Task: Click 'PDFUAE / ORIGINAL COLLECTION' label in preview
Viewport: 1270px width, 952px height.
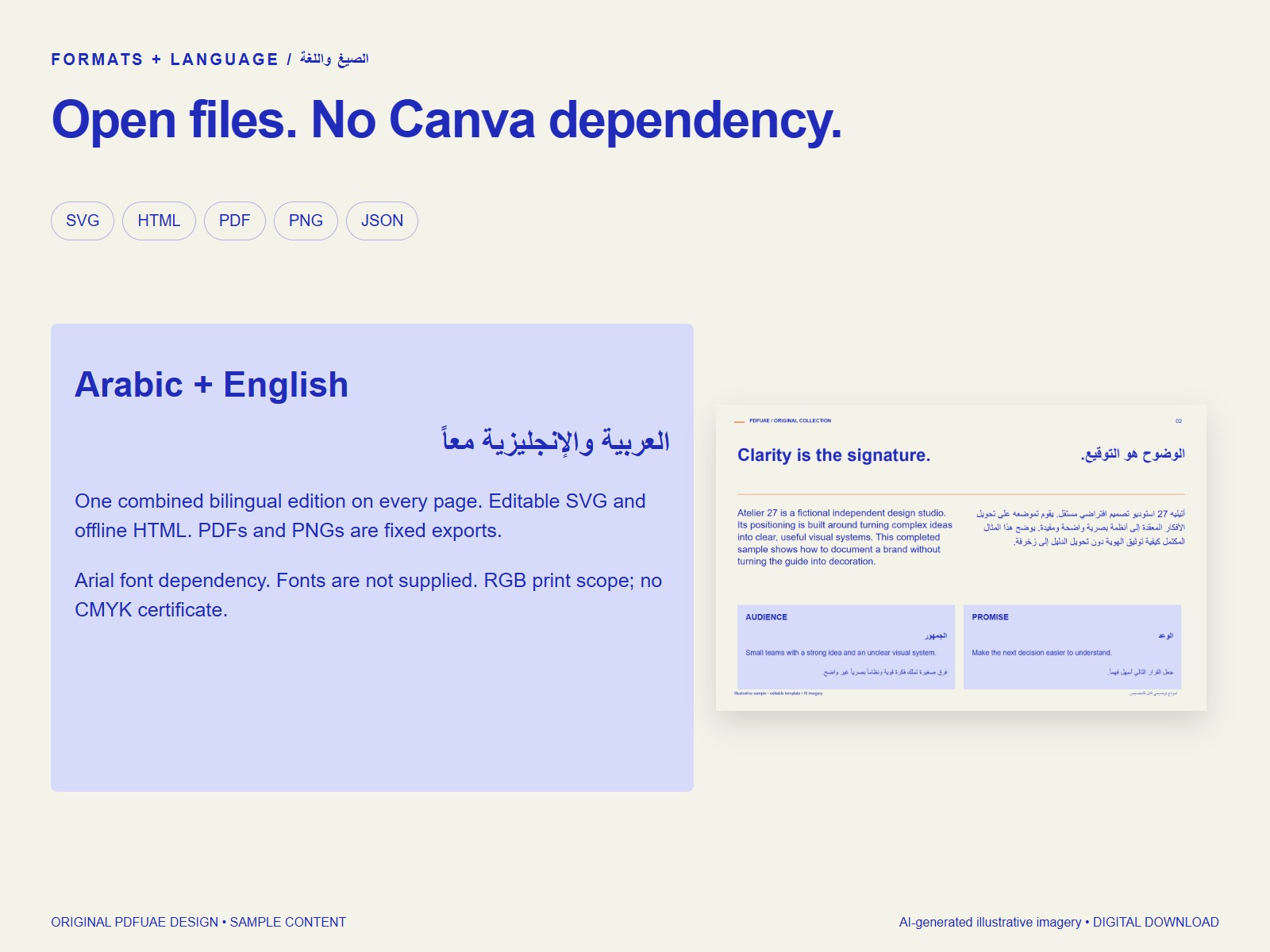Action: point(790,420)
